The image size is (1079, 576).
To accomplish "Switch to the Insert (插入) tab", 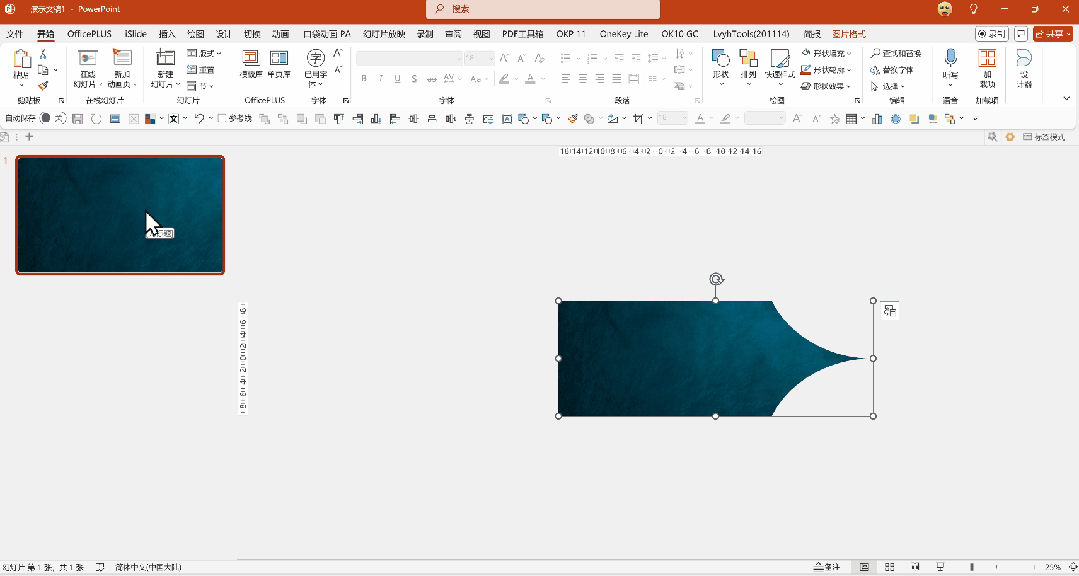I will click(167, 34).
